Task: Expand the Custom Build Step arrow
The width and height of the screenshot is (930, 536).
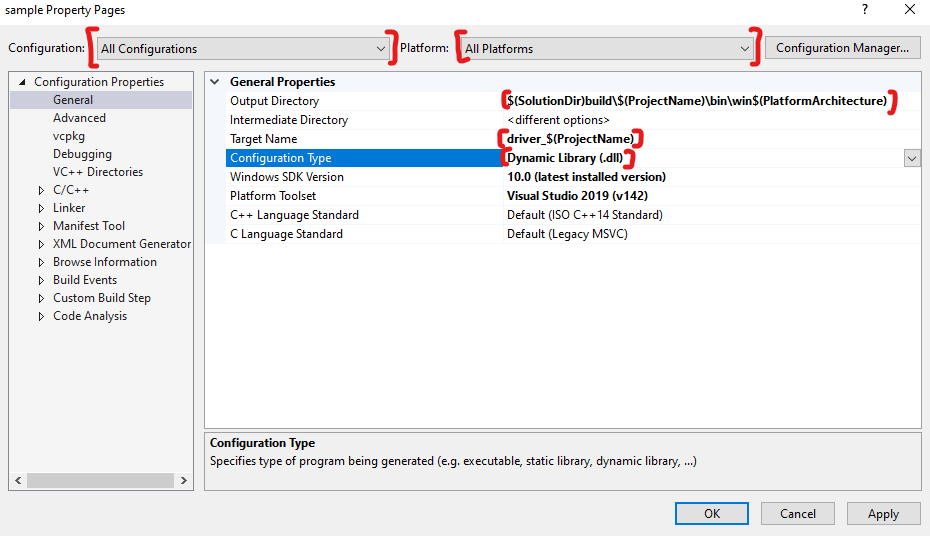Action: 41,298
